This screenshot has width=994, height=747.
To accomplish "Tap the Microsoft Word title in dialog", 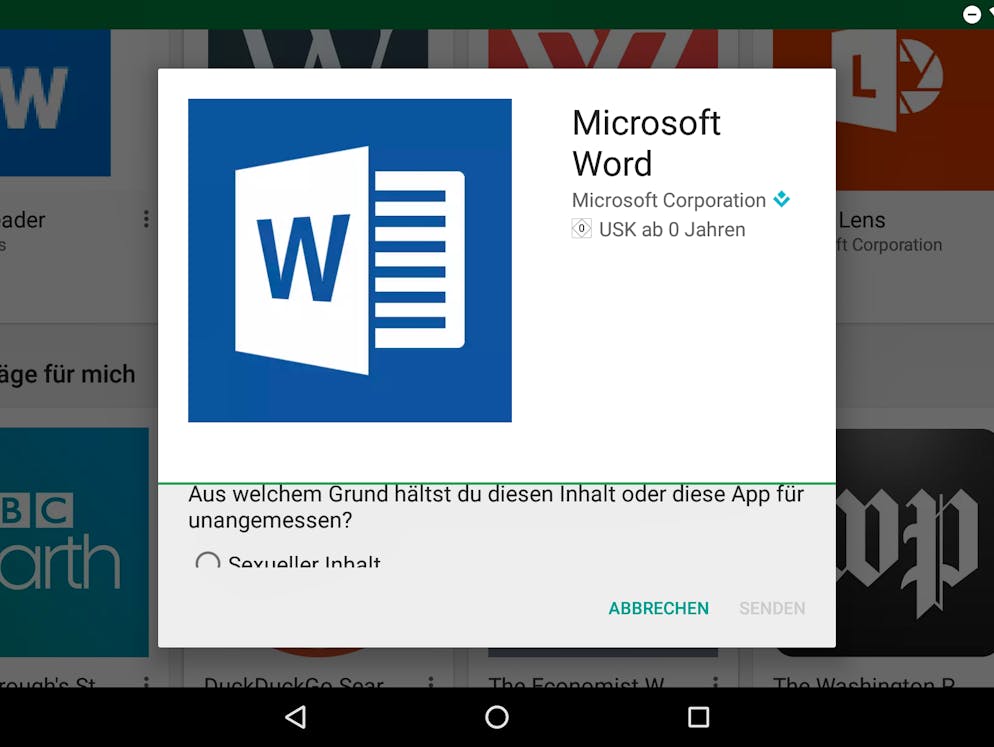I will coord(646,143).
